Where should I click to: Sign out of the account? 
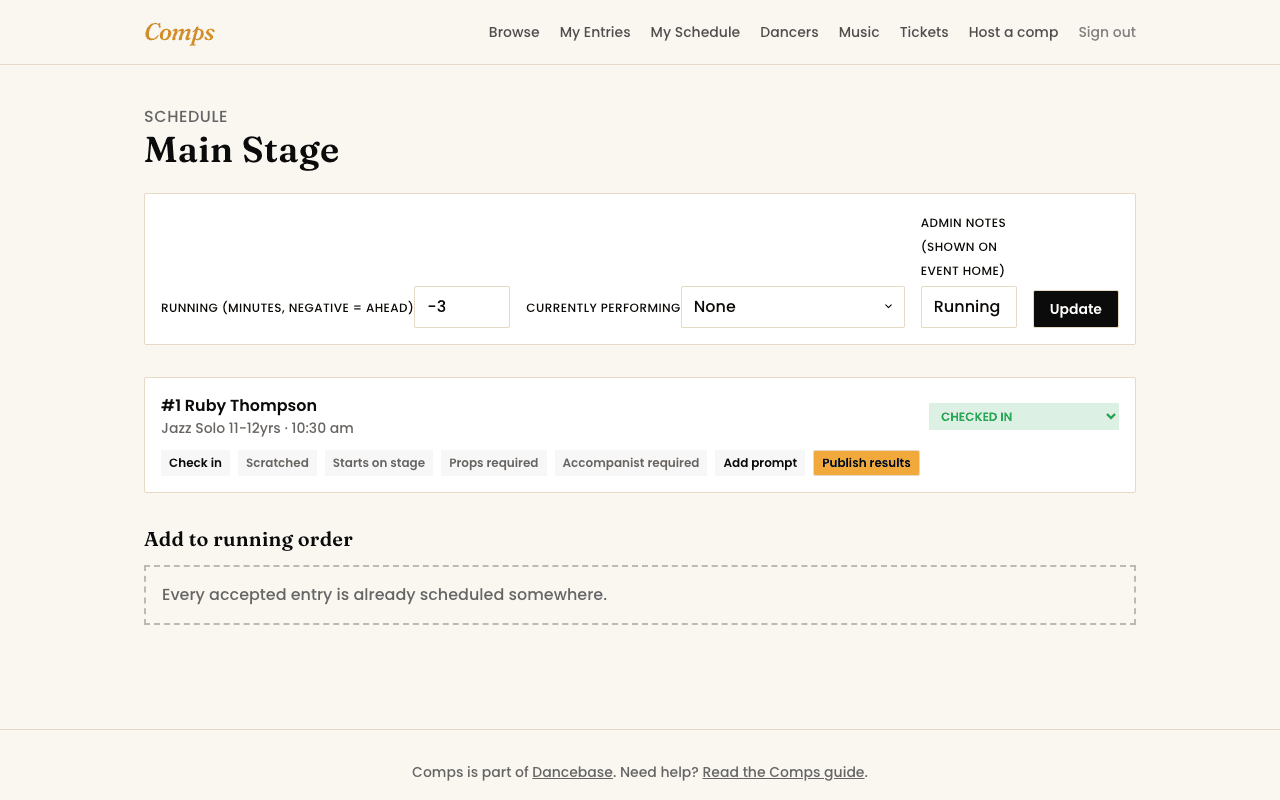click(x=1107, y=32)
